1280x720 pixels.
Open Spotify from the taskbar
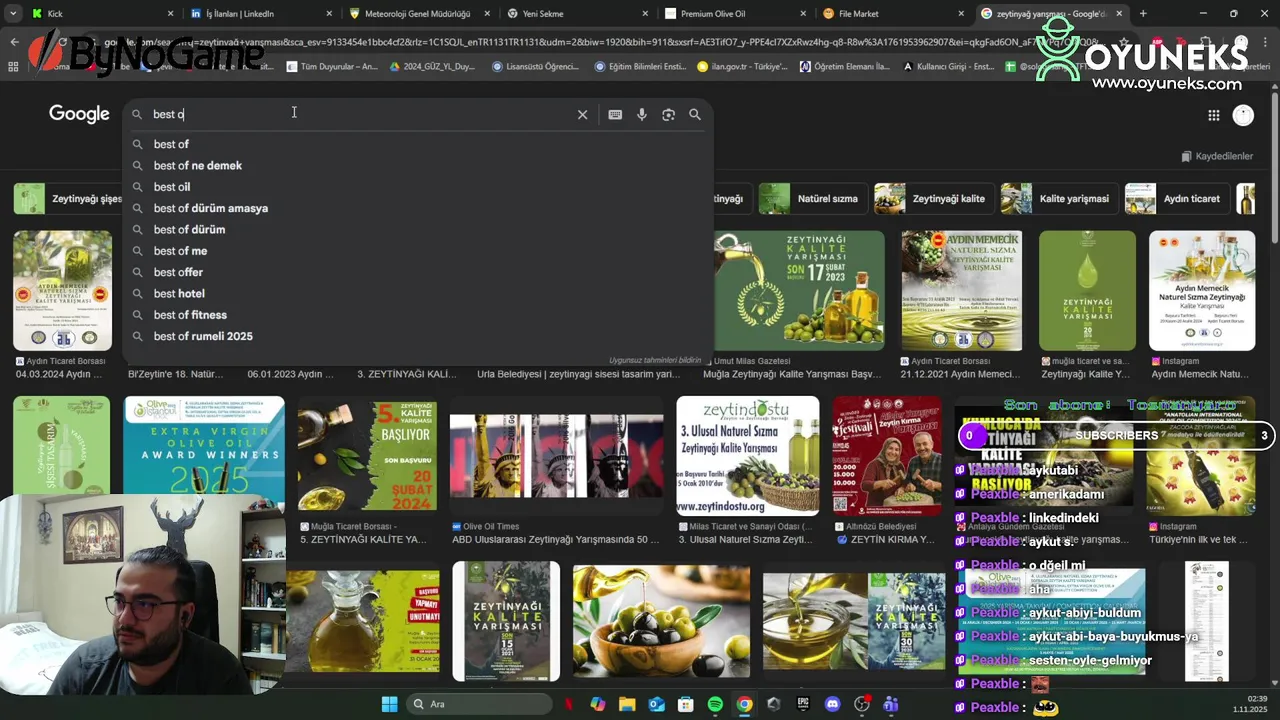click(x=715, y=704)
